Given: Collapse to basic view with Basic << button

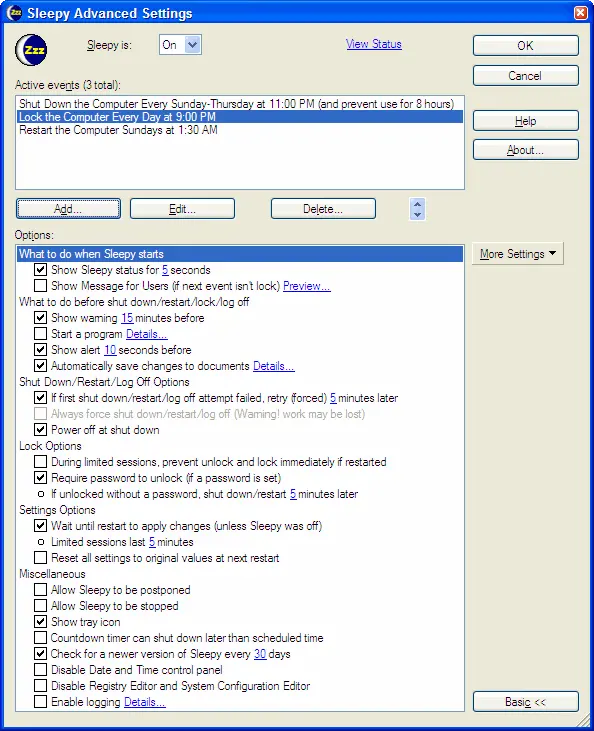Looking at the screenshot, I should pos(525,702).
